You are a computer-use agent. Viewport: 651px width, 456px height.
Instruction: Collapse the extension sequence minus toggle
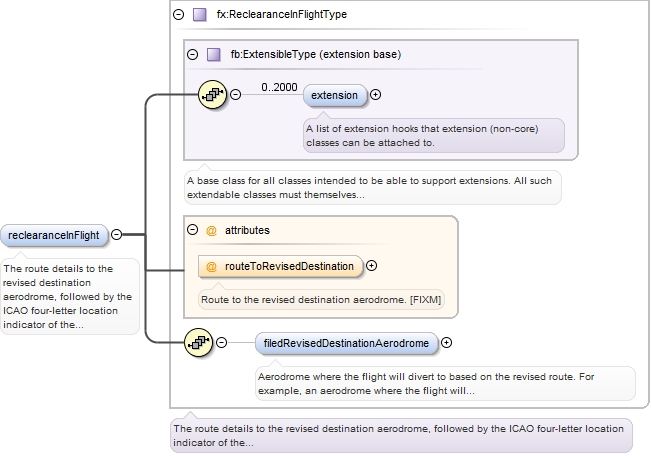(236, 95)
